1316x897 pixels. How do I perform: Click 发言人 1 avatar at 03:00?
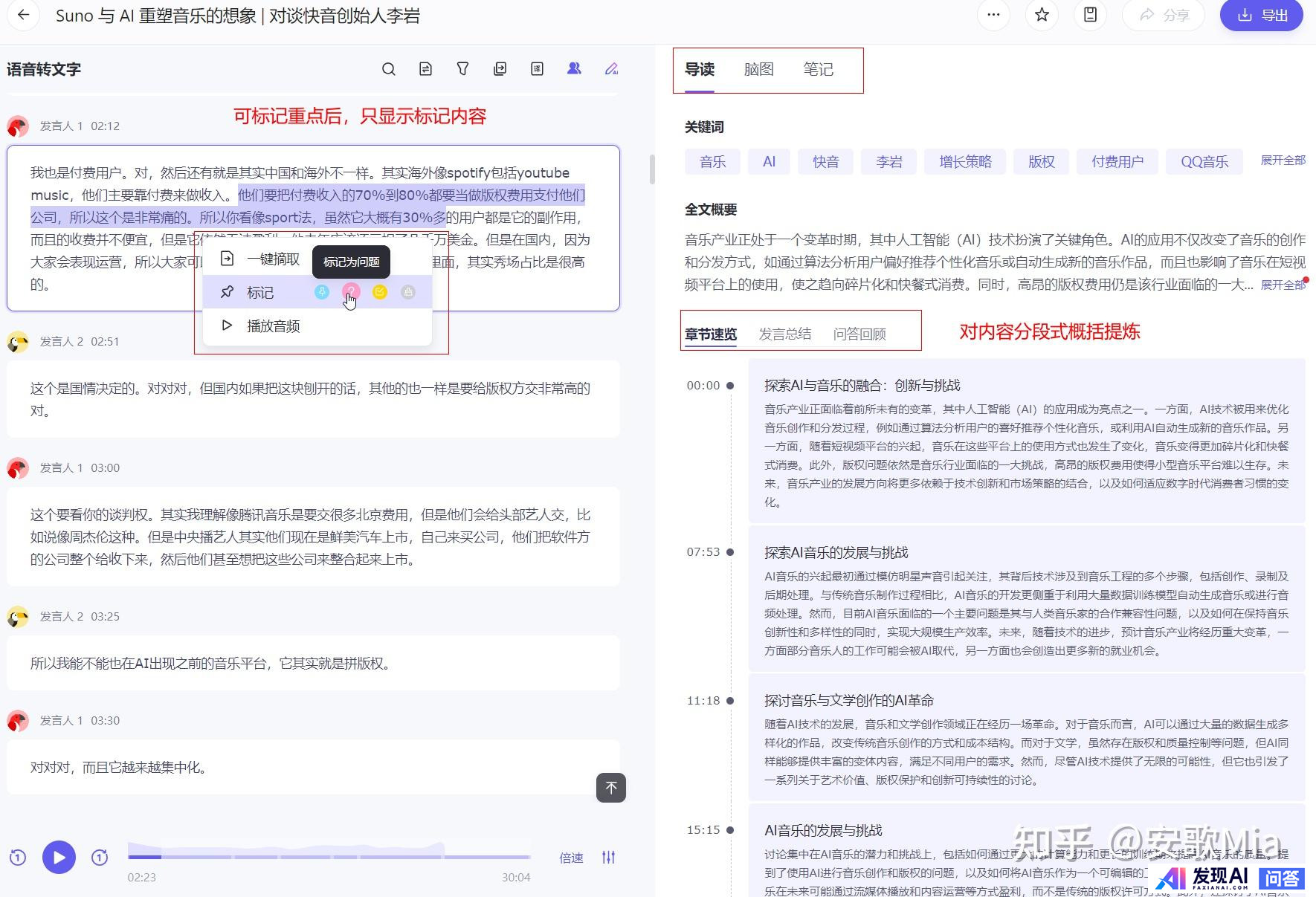click(18, 468)
